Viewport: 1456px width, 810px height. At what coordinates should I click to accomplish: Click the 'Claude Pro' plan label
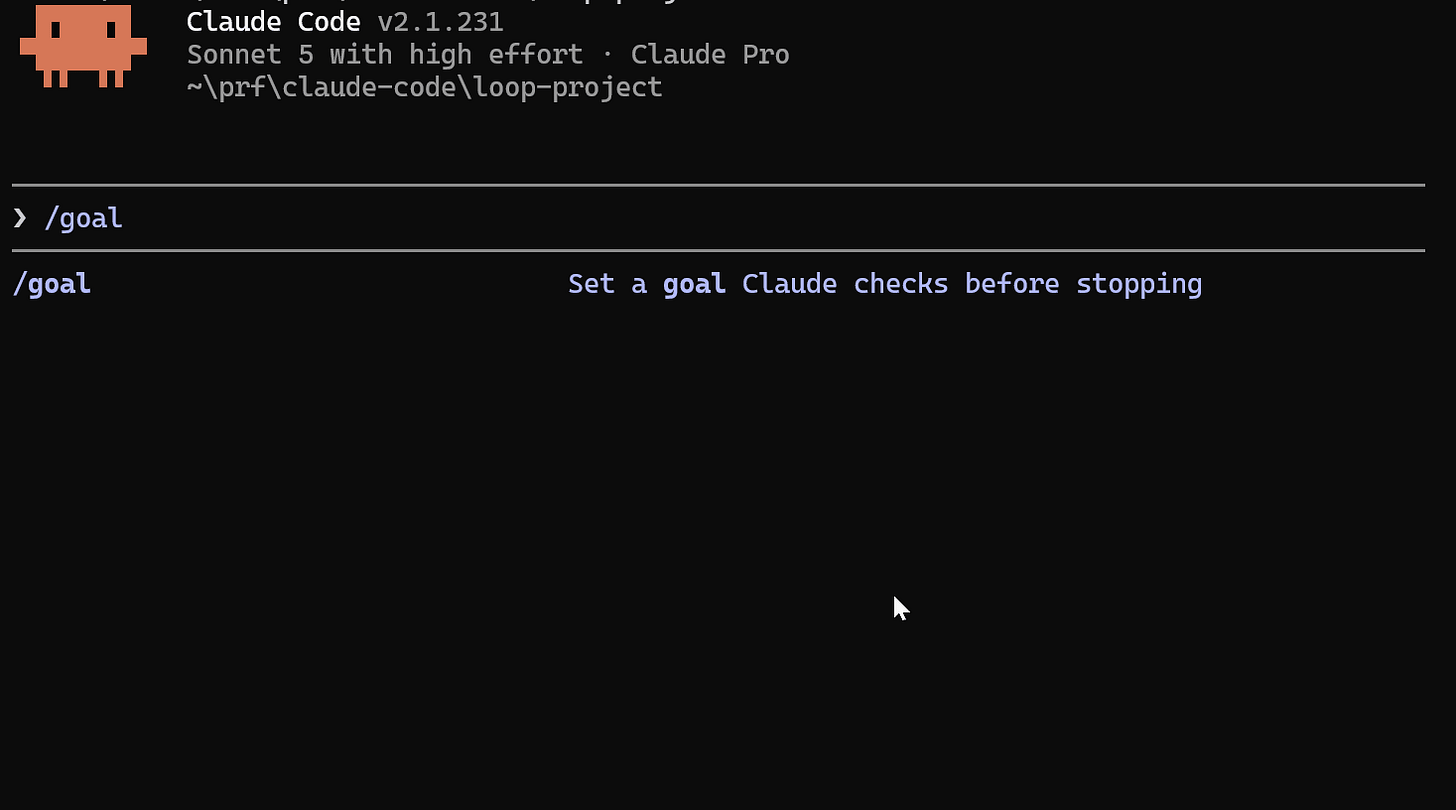[710, 54]
